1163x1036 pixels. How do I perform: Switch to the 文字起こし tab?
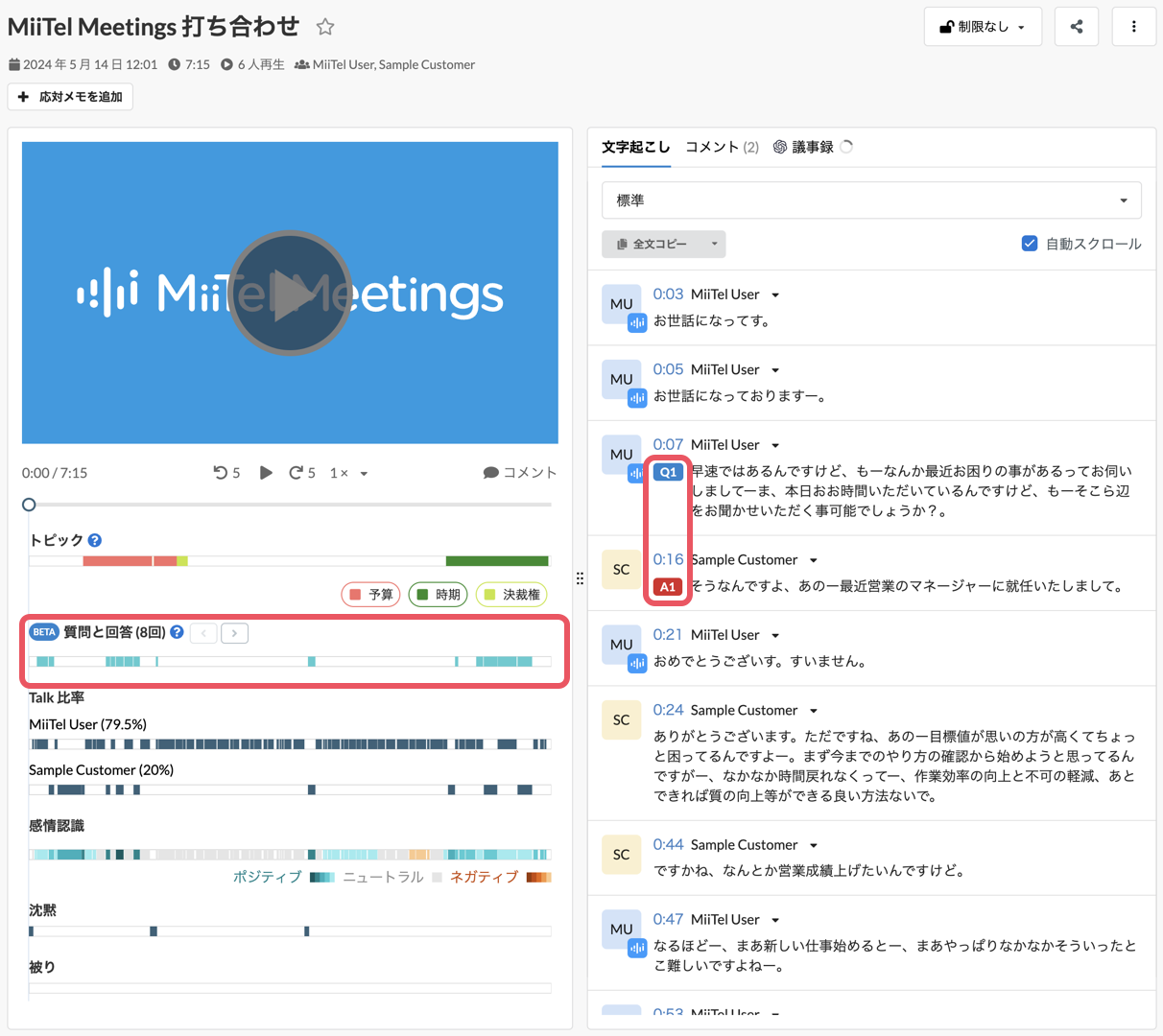click(x=636, y=147)
